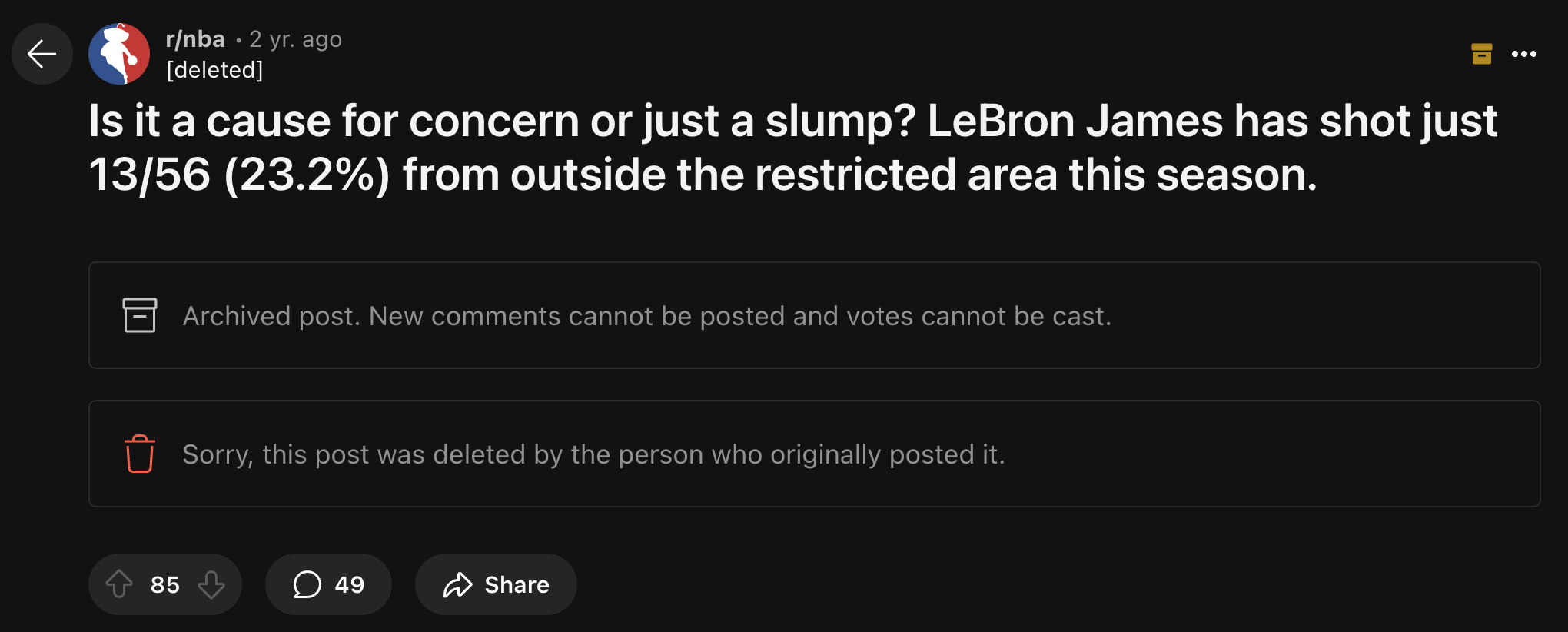Go back using the left arrow button
Image resolution: width=1568 pixels, height=632 pixels.
click(42, 54)
